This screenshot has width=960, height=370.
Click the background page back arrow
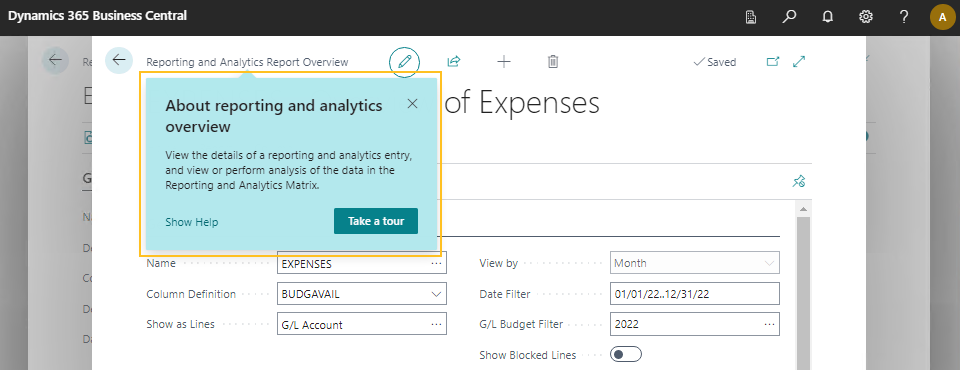point(56,60)
